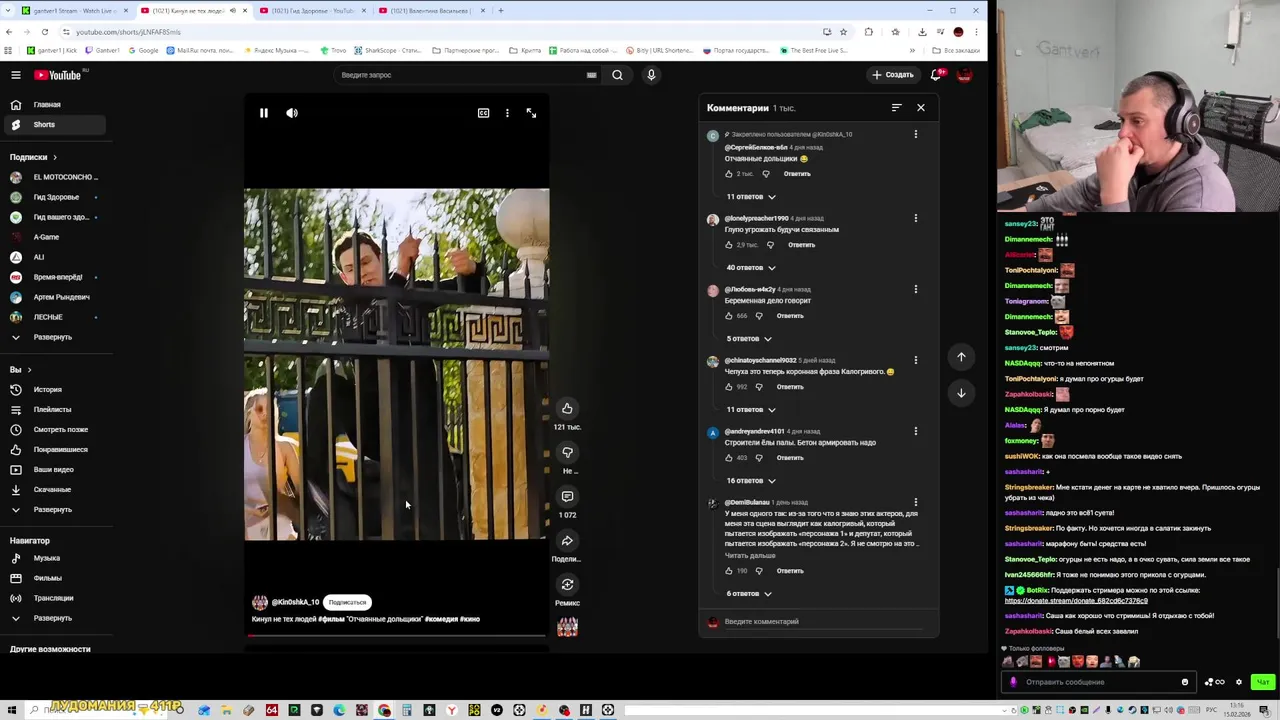This screenshot has height=720, width=1280.
Task: Share the Short via Поделиться icon
Action: pyautogui.click(x=567, y=541)
